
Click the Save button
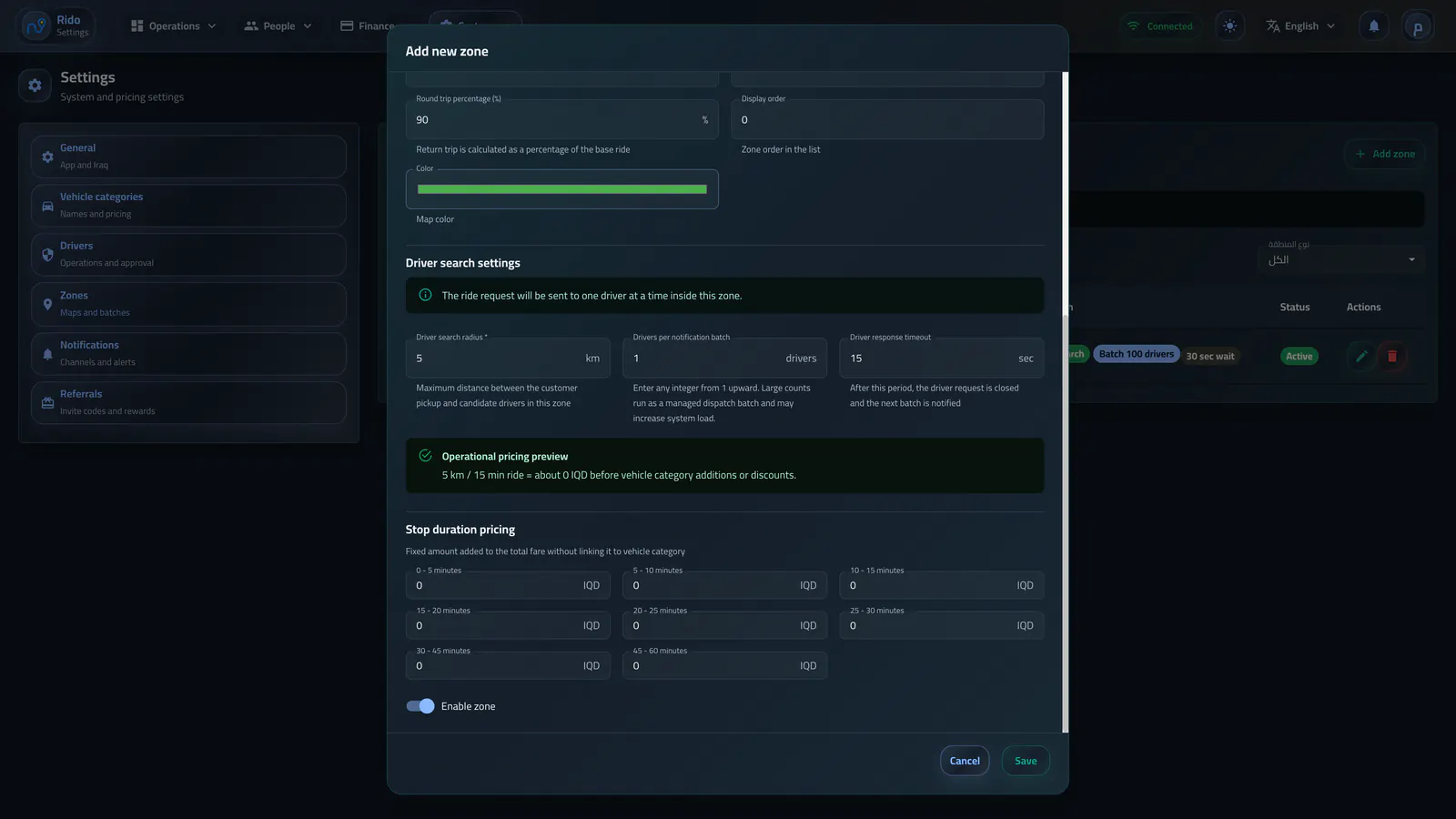point(1026,761)
